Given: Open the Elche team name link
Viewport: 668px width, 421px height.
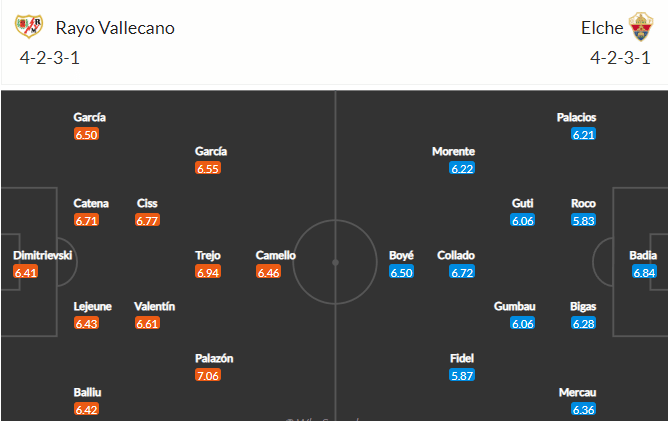Looking at the screenshot, I should pyautogui.click(x=602, y=28).
